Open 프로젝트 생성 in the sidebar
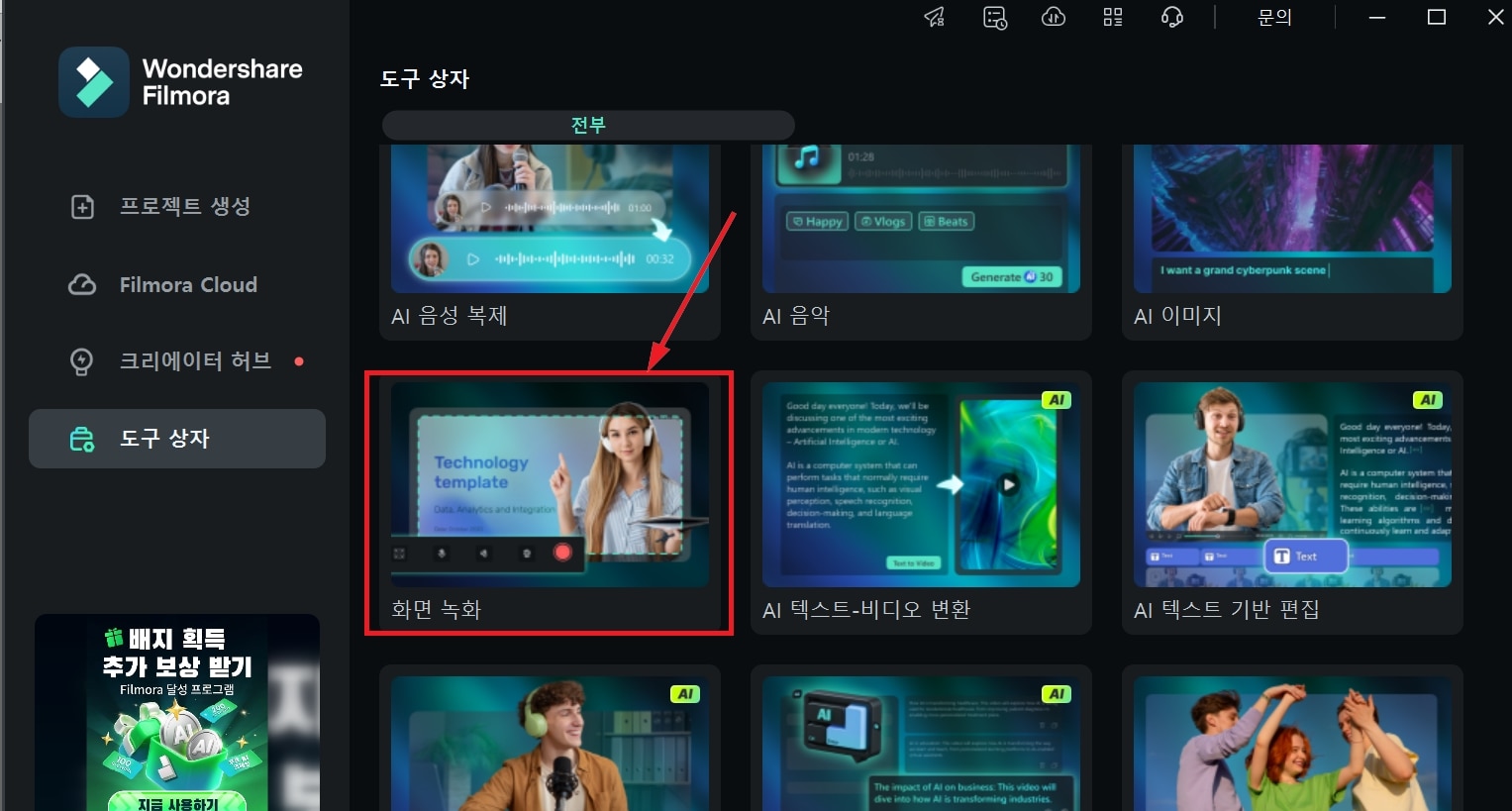1512x811 pixels. 176,206
